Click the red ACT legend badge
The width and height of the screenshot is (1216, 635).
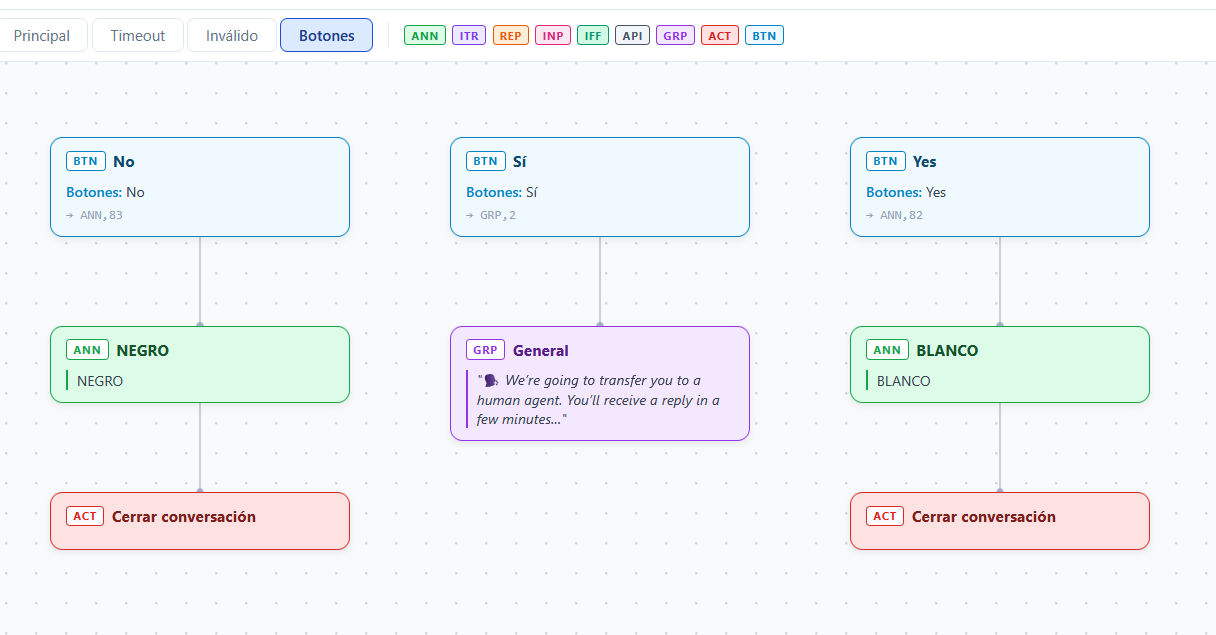(720, 36)
